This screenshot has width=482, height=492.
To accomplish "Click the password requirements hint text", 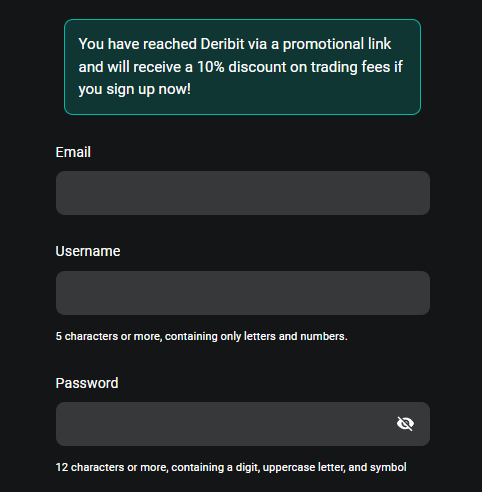I will [231, 467].
